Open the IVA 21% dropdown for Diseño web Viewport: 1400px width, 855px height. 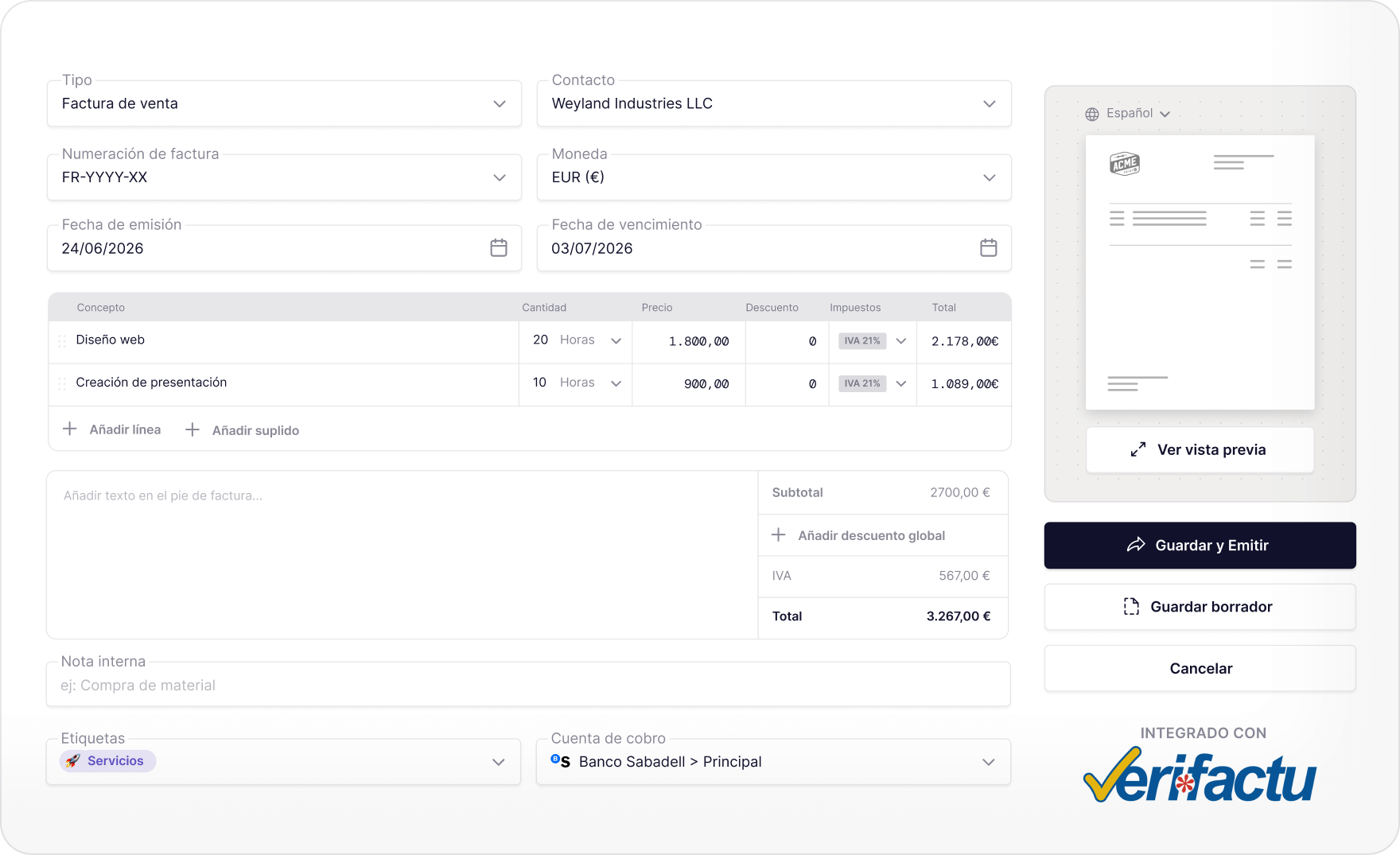click(x=873, y=341)
